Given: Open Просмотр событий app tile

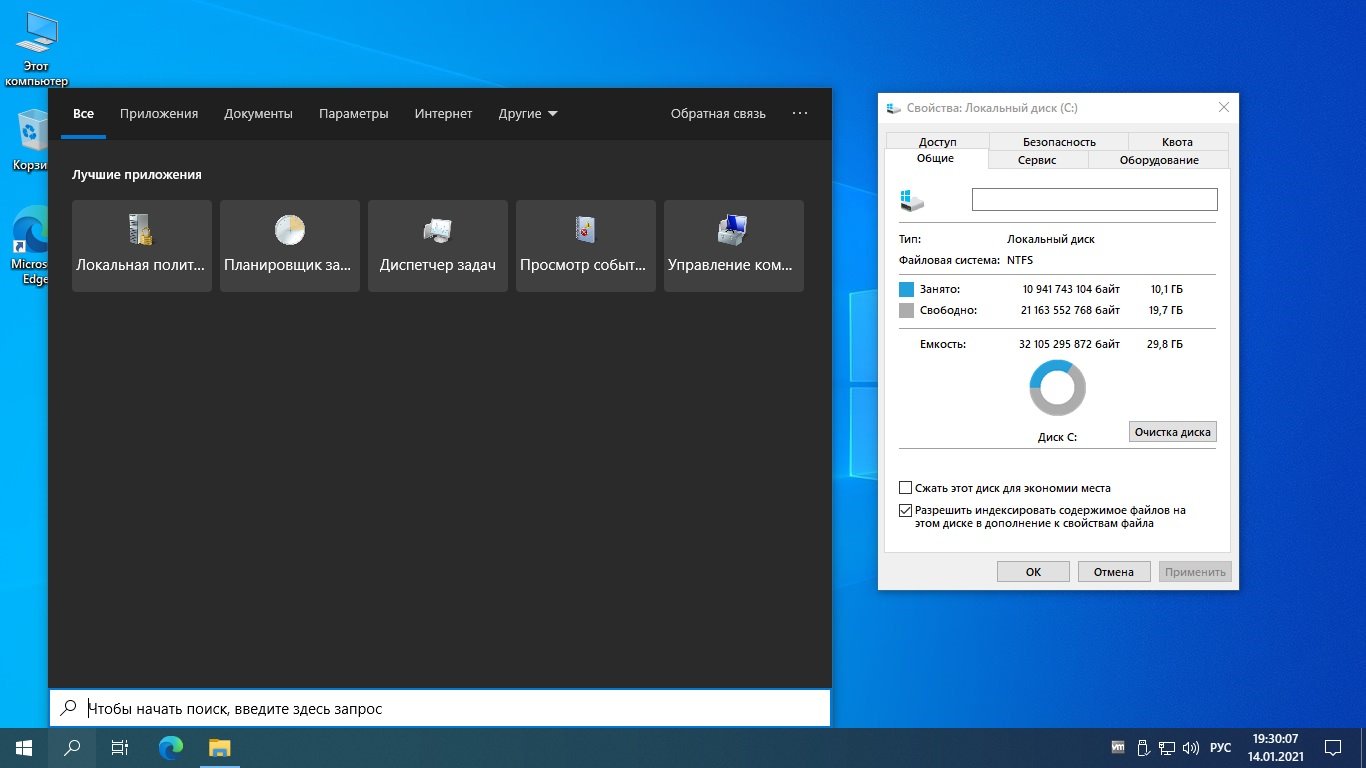Looking at the screenshot, I should pyautogui.click(x=586, y=246).
